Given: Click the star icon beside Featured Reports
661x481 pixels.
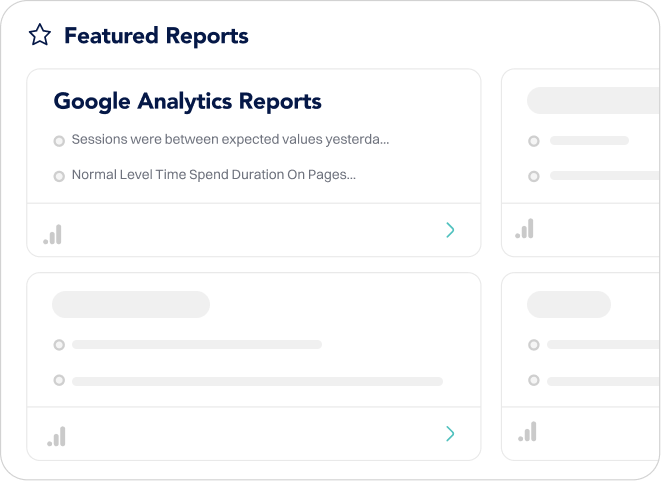Looking at the screenshot, I should pyautogui.click(x=40, y=35).
